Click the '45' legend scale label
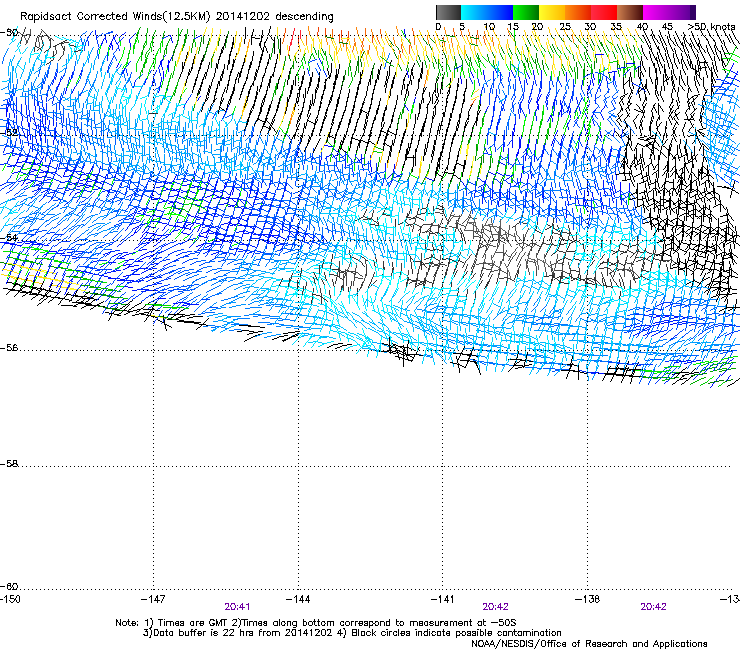The image size is (740, 650). (667, 27)
